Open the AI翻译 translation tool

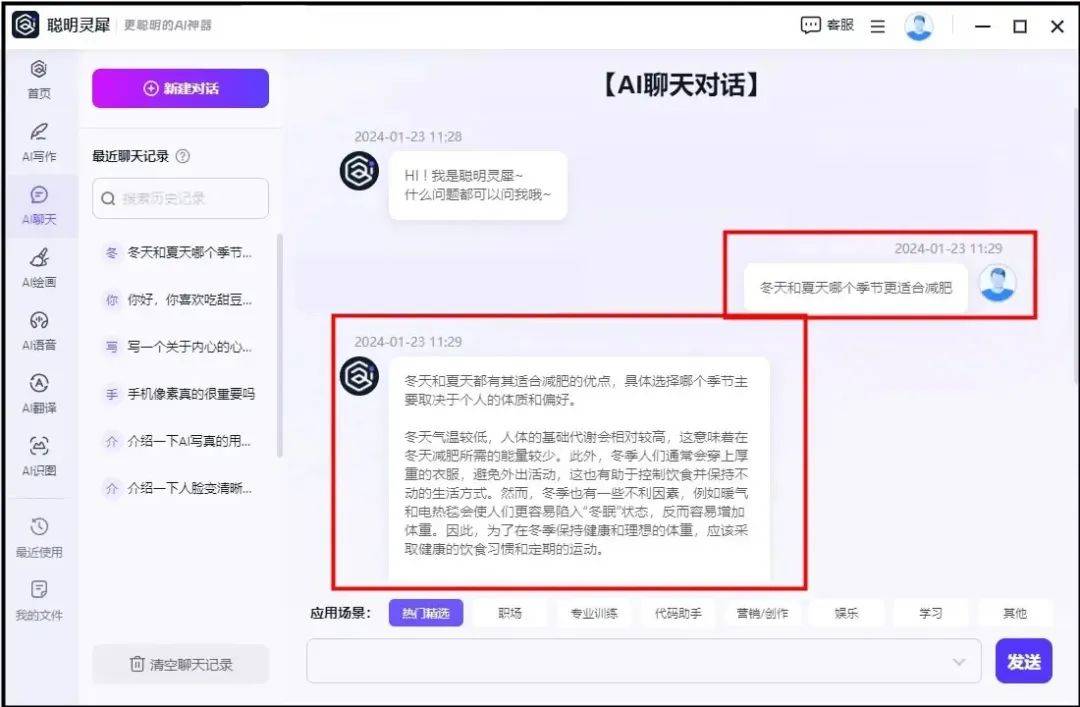[x=39, y=393]
